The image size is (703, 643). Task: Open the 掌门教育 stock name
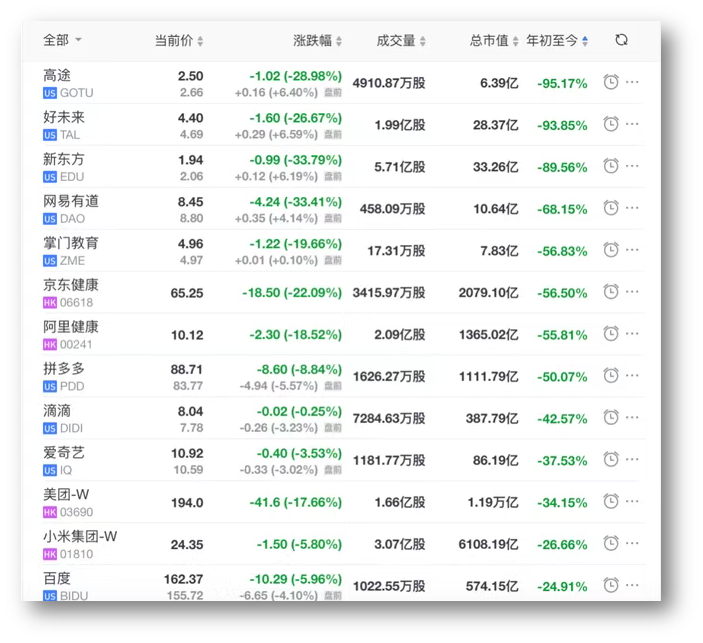(71, 243)
